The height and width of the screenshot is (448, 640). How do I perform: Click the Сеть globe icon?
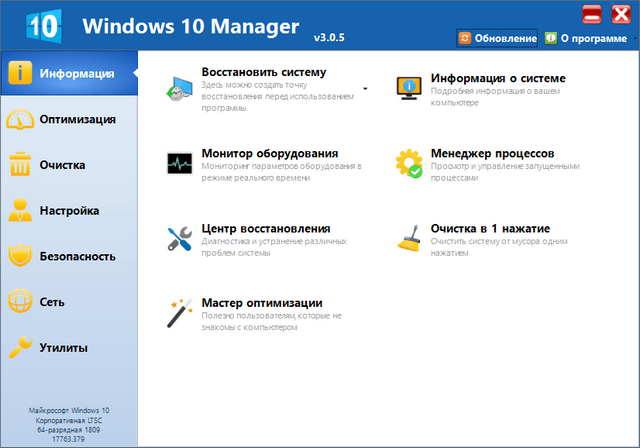click(20, 301)
